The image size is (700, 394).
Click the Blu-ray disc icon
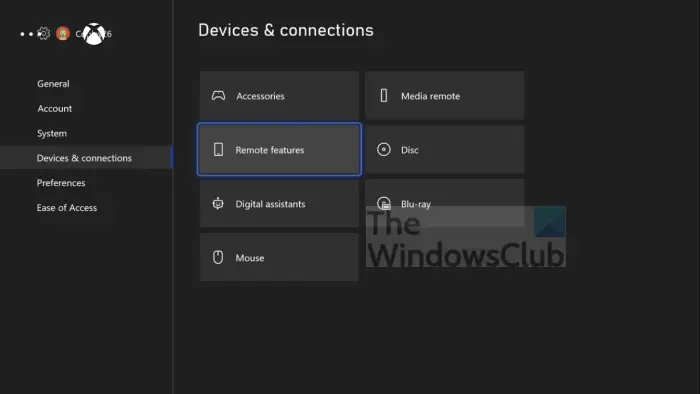click(x=383, y=203)
